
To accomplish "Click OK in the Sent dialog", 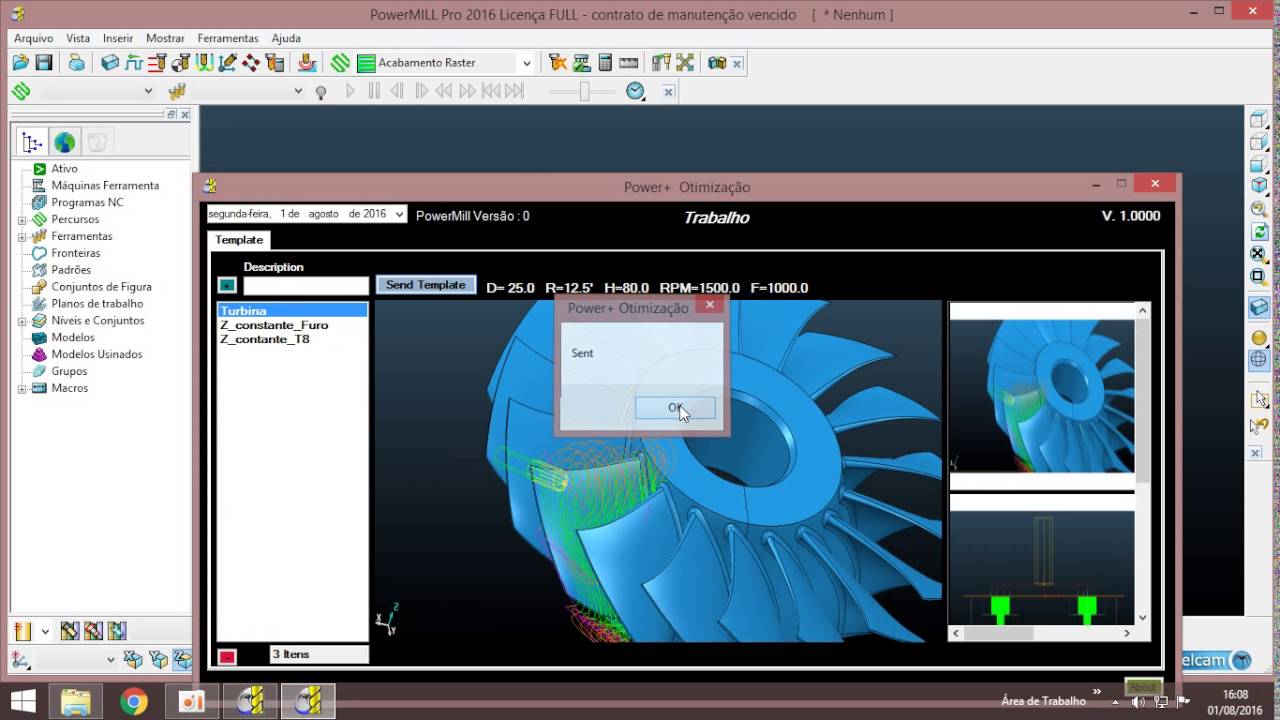I will coord(675,407).
